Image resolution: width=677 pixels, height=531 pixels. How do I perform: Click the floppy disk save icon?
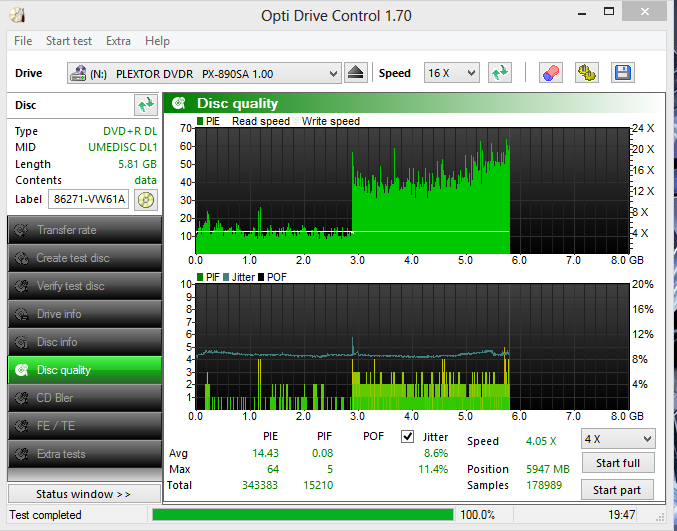[623, 73]
